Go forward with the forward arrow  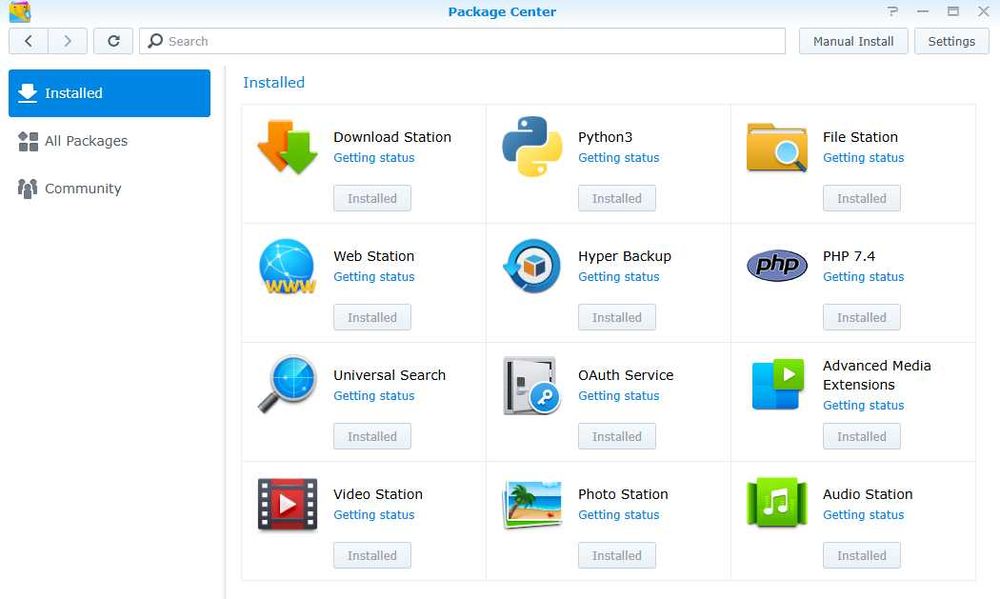[68, 41]
